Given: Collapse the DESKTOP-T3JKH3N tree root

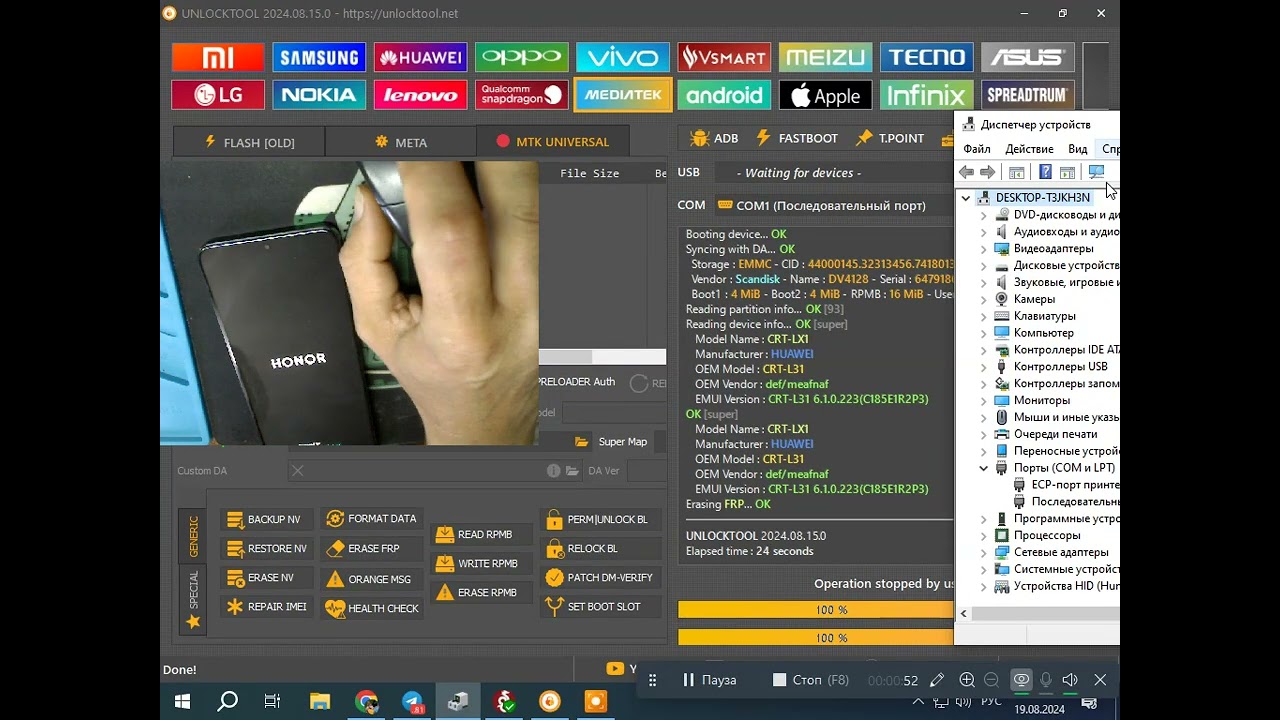Looking at the screenshot, I should [966, 198].
